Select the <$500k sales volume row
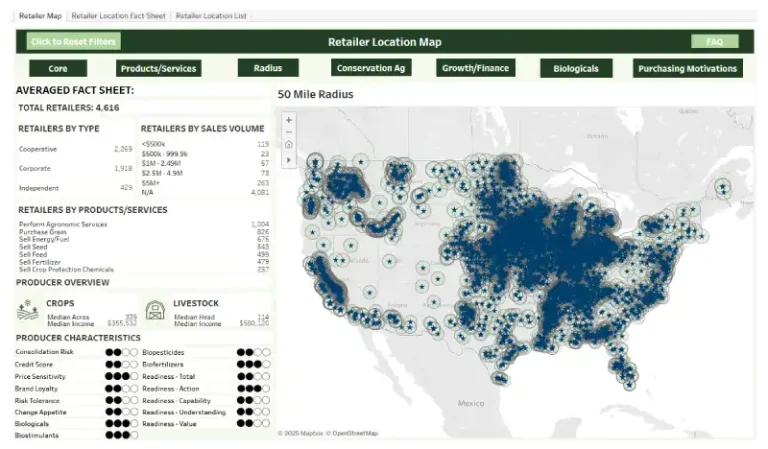 point(205,144)
